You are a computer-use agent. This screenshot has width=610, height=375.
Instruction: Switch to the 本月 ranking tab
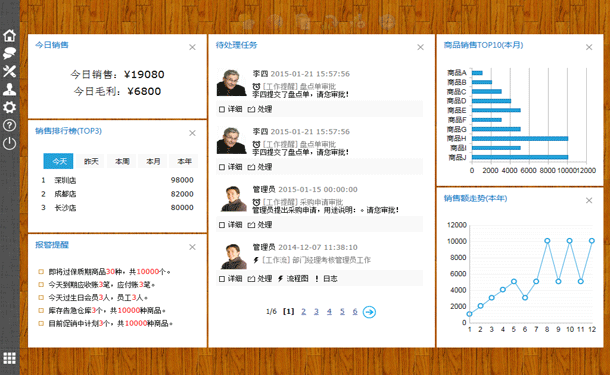coord(153,161)
